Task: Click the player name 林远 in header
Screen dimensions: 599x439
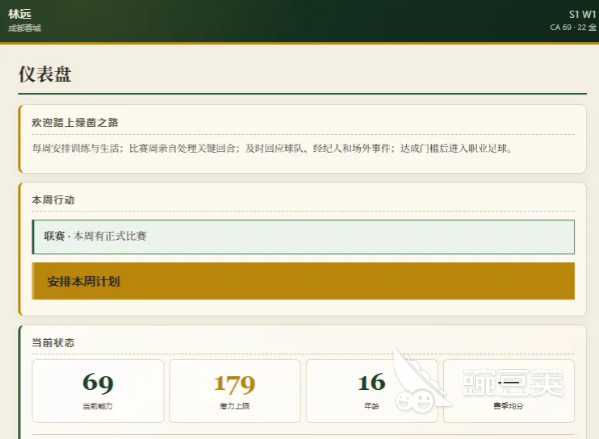Action: (x=19, y=14)
